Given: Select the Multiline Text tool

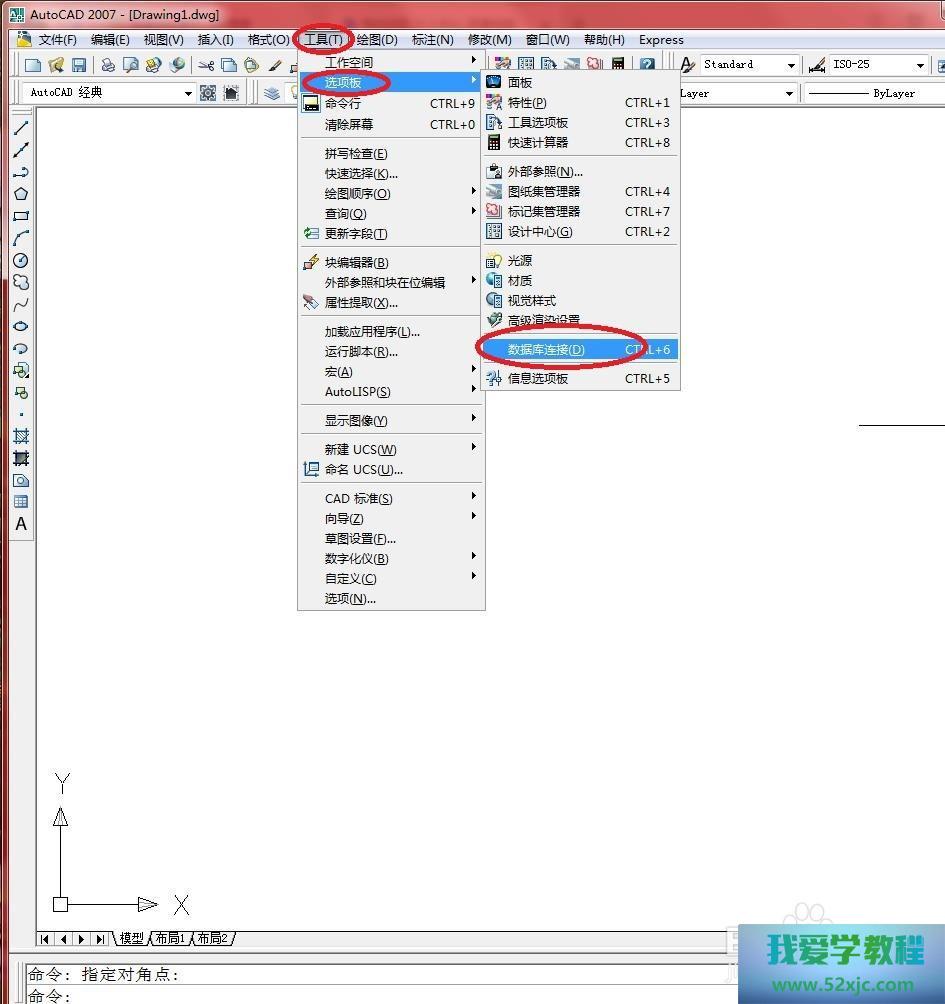Looking at the screenshot, I should tap(21, 524).
